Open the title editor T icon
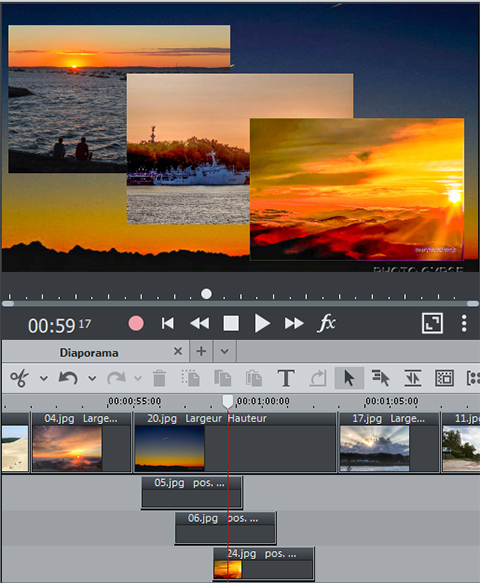 point(286,378)
